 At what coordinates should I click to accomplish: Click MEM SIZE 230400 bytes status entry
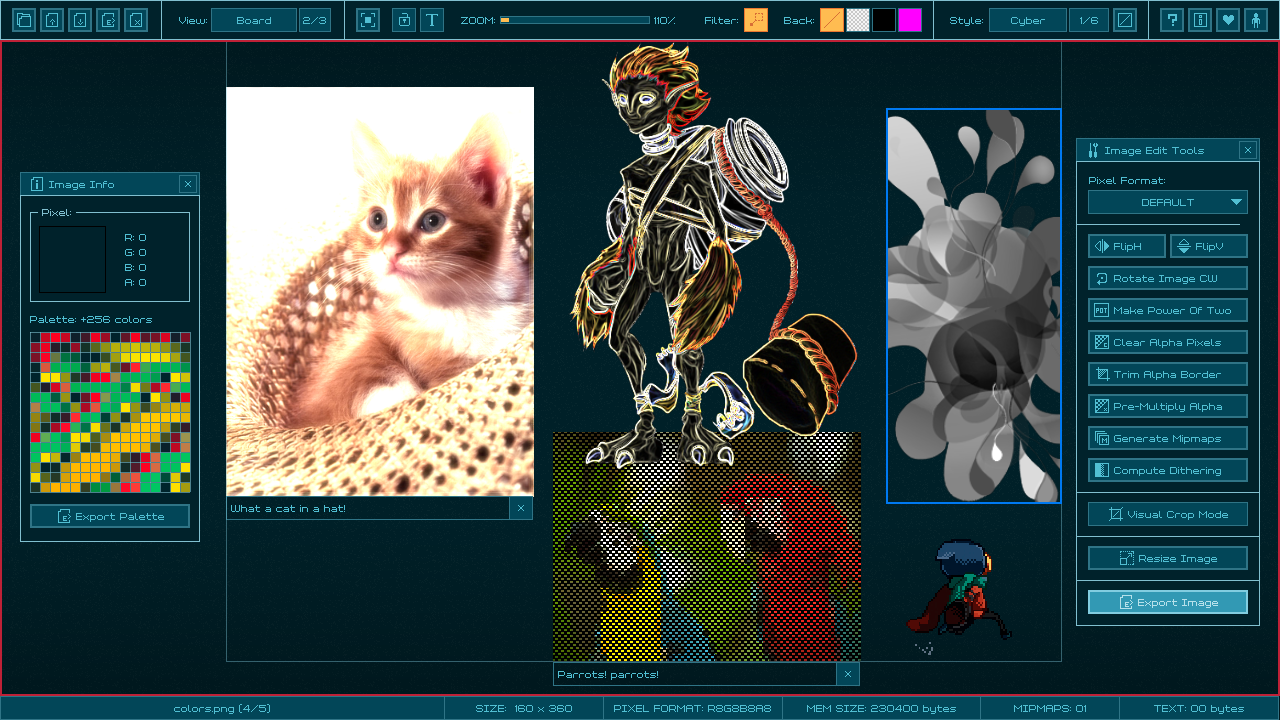click(x=881, y=708)
